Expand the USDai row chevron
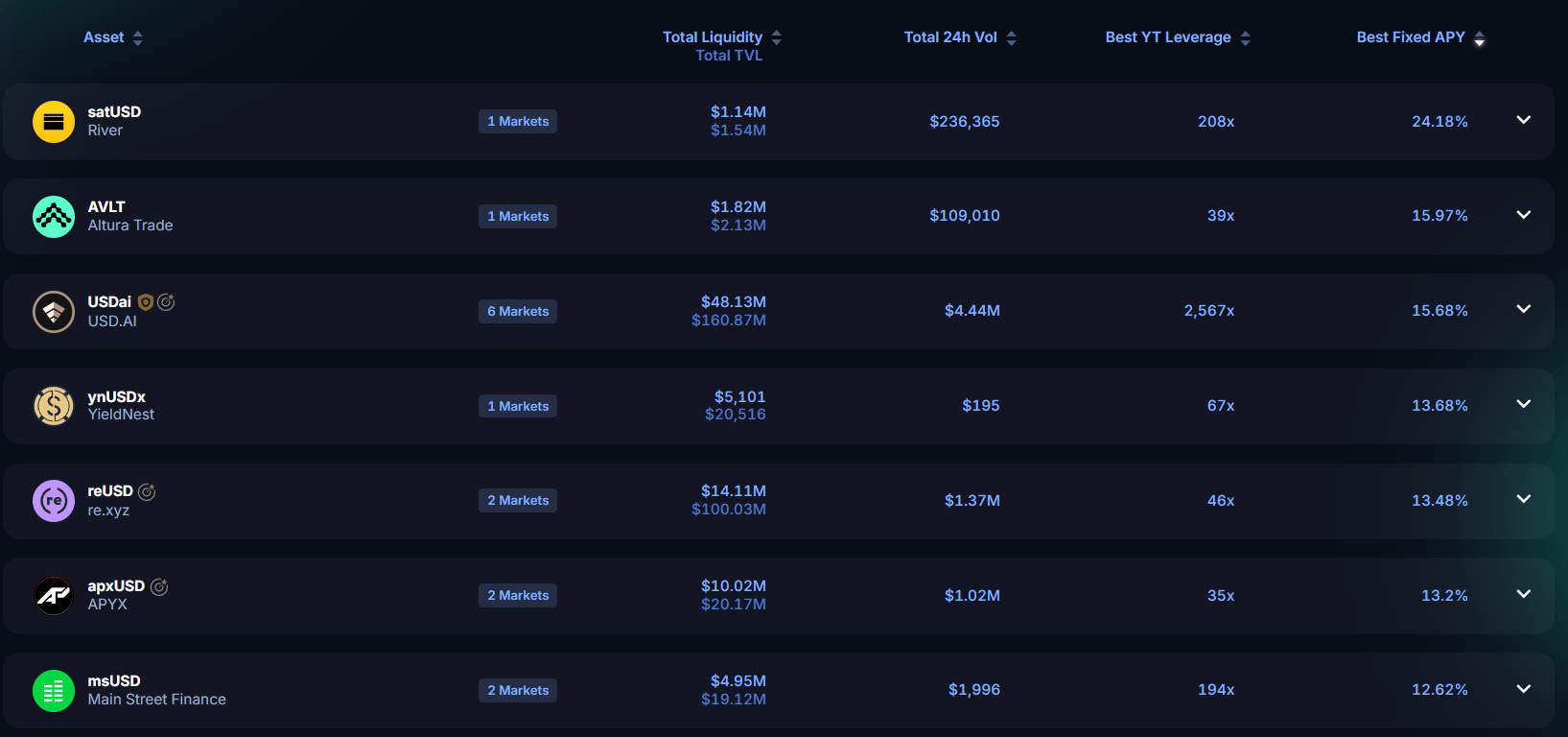1568x737 pixels. pos(1524,309)
